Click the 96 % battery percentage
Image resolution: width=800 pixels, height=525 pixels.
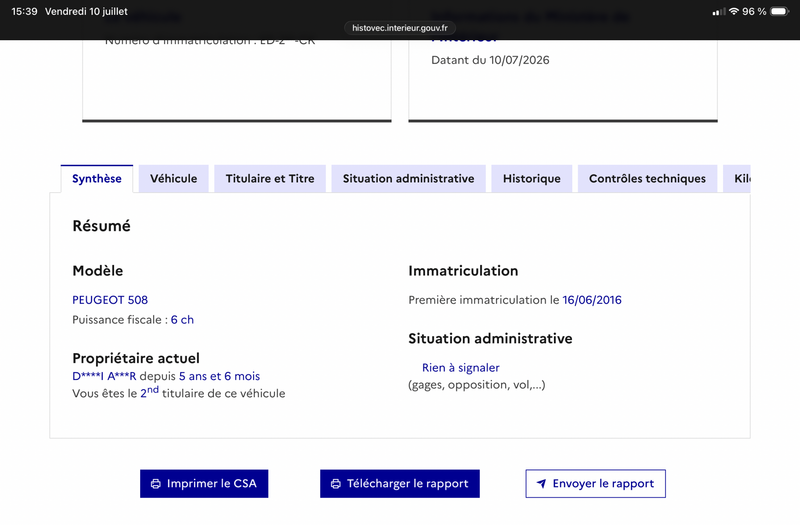pyautogui.click(x=754, y=11)
